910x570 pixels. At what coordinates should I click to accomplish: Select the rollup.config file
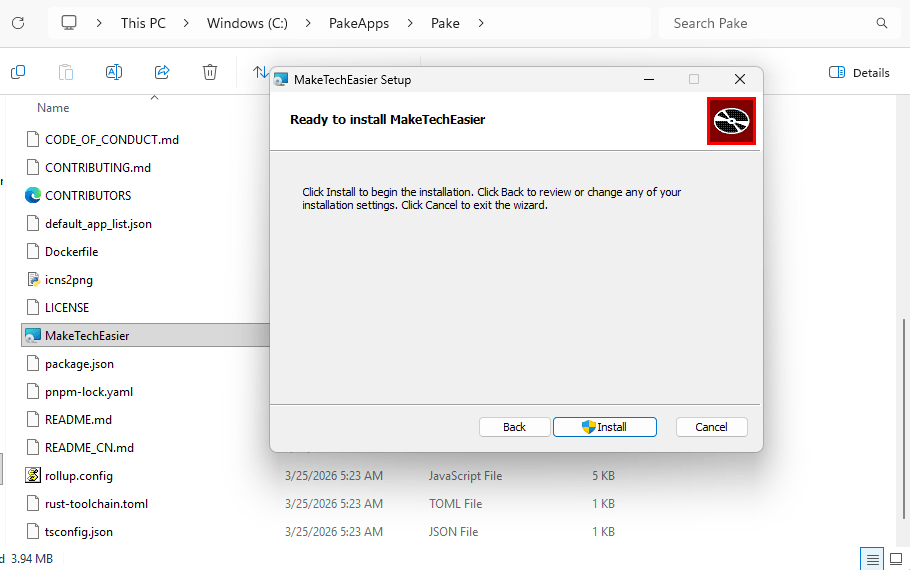(x=79, y=476)
